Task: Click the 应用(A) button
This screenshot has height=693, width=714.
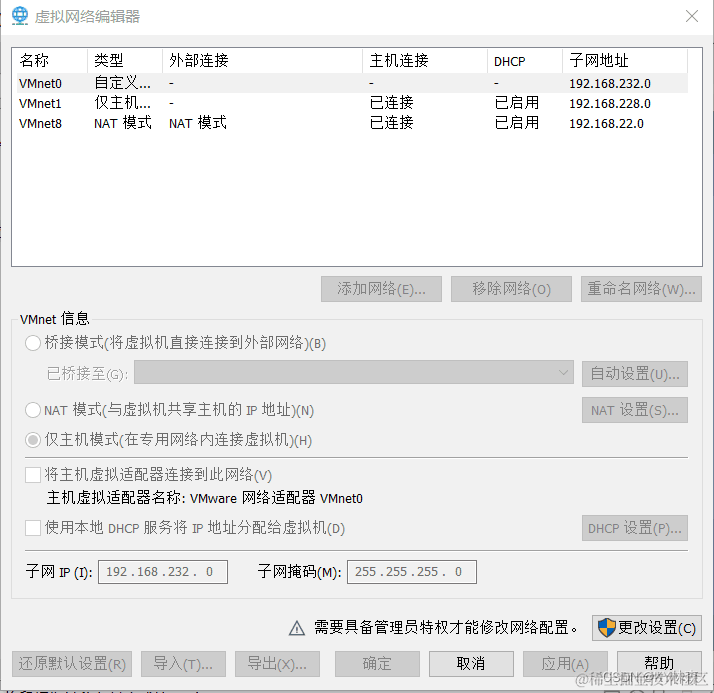Action: tap(565, 663)
